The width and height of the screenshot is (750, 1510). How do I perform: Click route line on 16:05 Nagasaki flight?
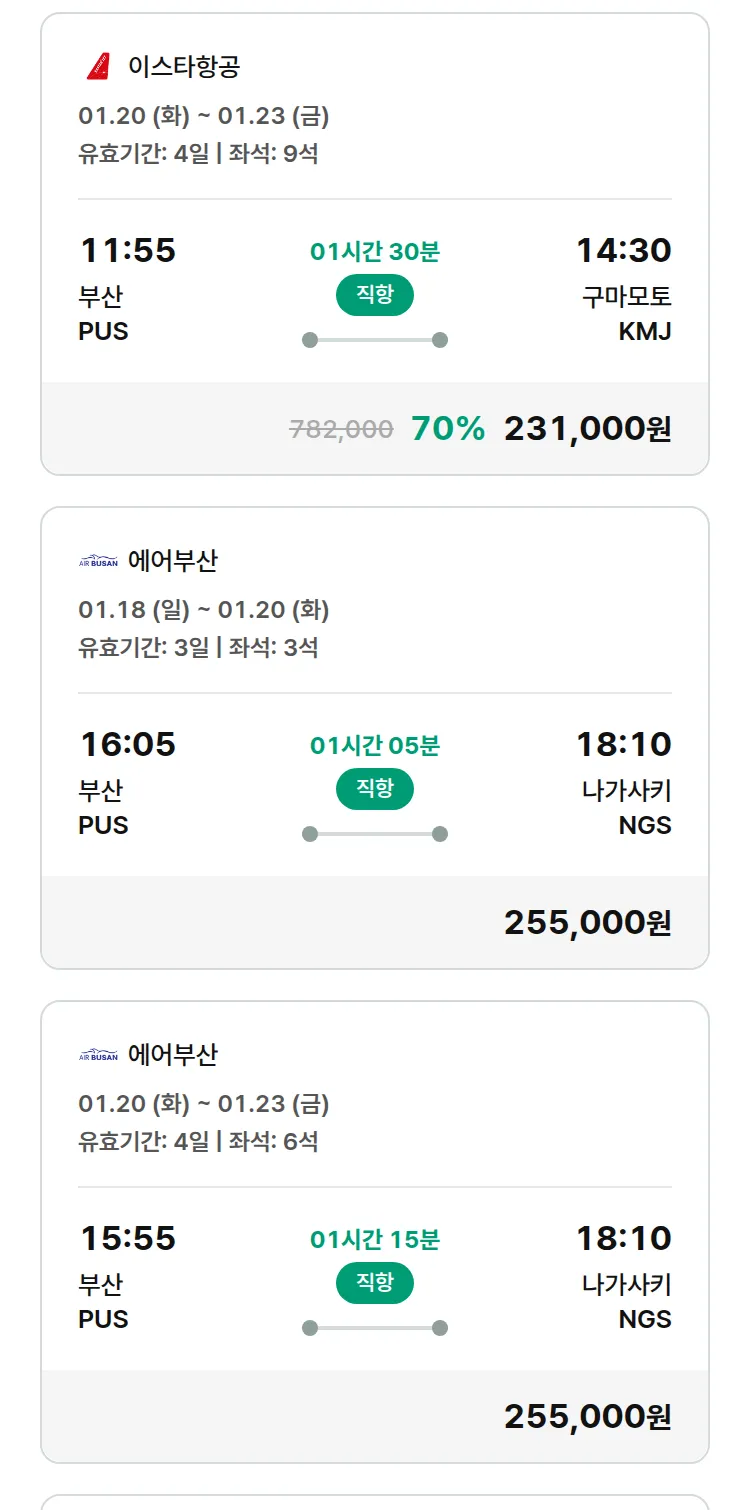pos(374,834)
